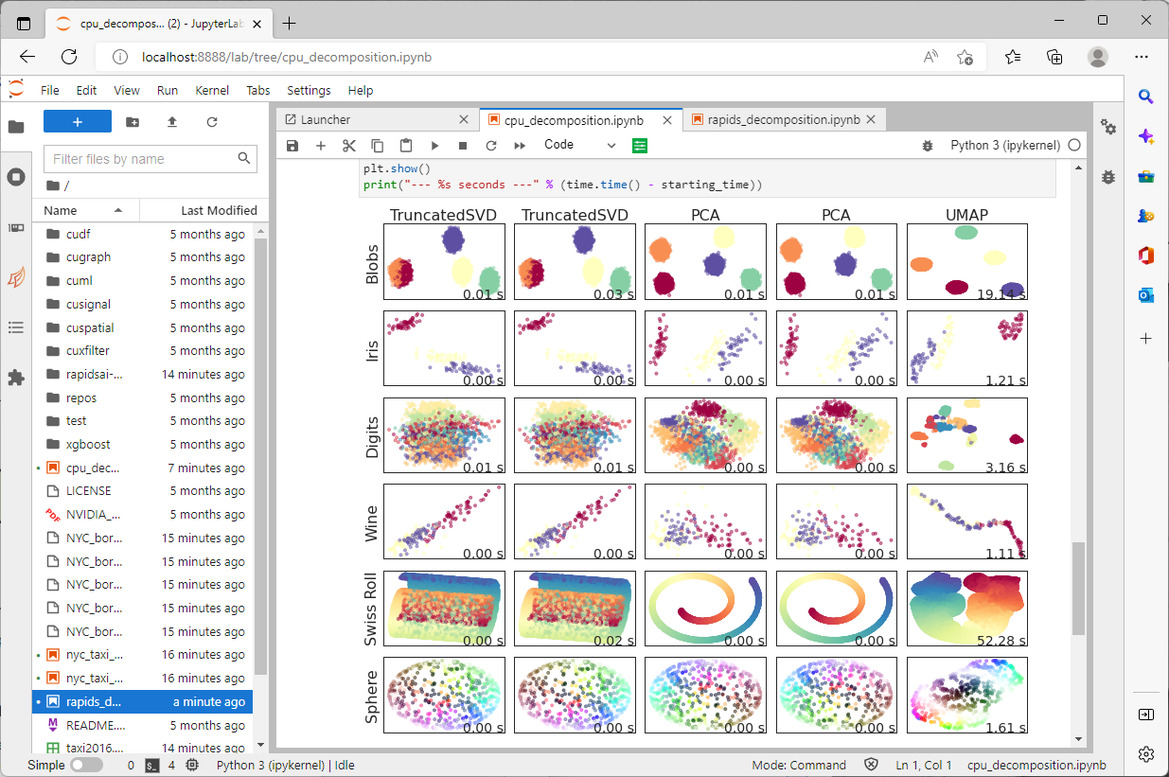The width and height of the screenshot is (1169, 777).
Task: Open the cuml folder
Action: 142,281
